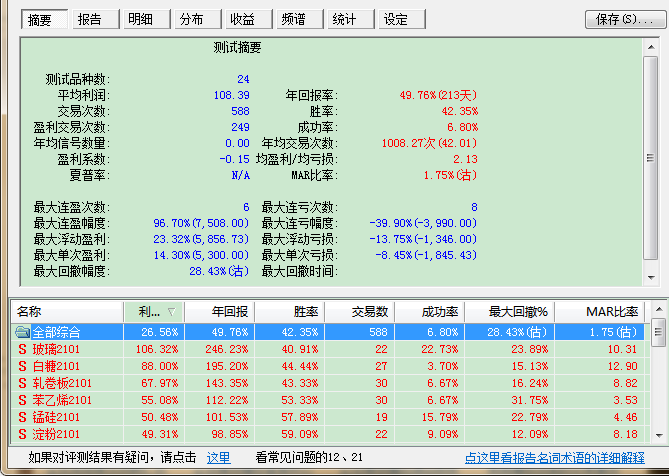Click the S icon for 玻璃2101
The image size is (669, 476).
pyautogui.click(x=22, y=350)
